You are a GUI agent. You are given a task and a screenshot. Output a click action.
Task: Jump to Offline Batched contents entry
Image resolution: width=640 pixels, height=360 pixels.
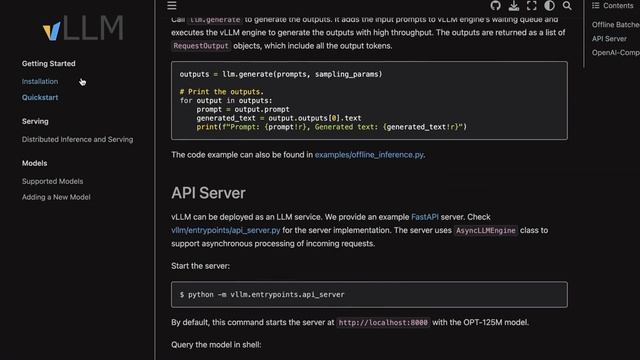[x=616, y=24]
